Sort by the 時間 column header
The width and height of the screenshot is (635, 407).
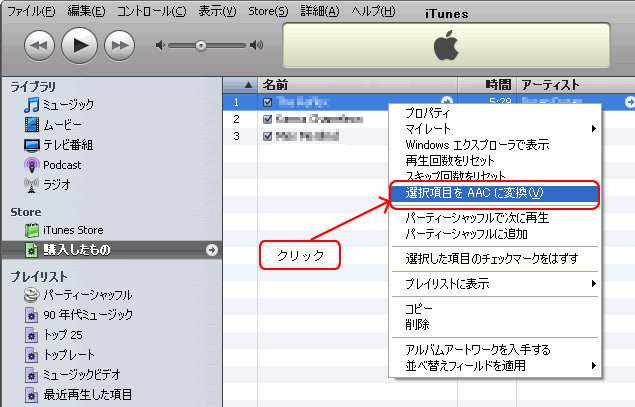(x=487, y=85)
